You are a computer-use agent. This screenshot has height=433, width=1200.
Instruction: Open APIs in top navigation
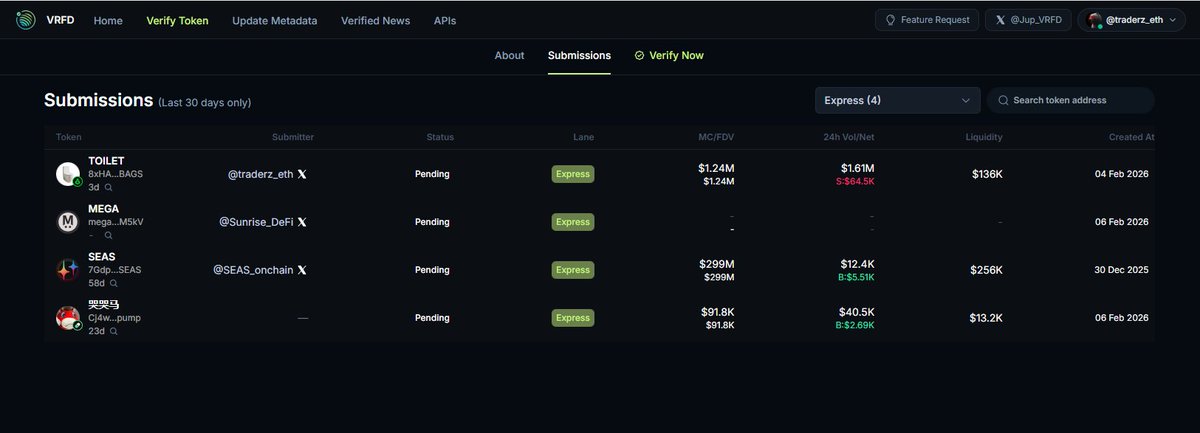445,21
